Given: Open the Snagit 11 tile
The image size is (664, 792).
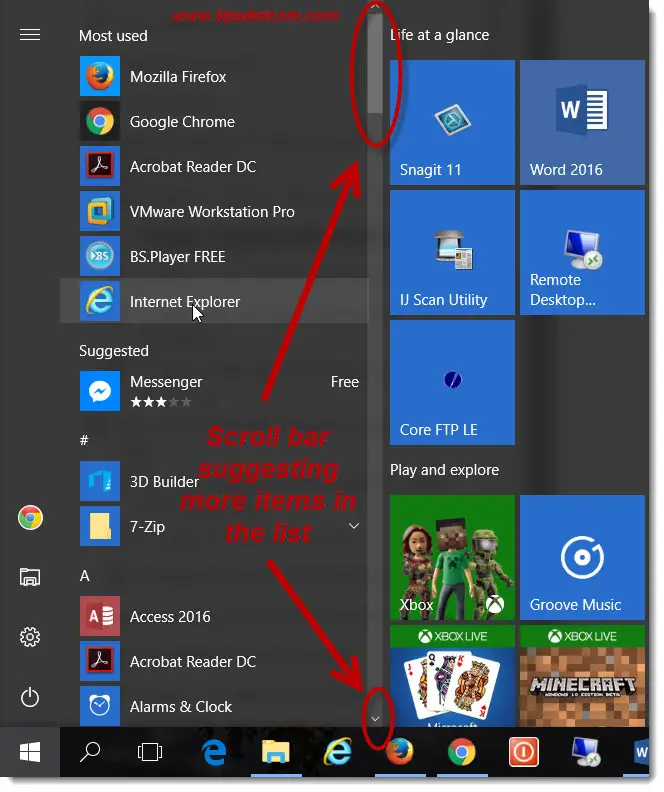Looking at the screenshot, I should (452, 122).
